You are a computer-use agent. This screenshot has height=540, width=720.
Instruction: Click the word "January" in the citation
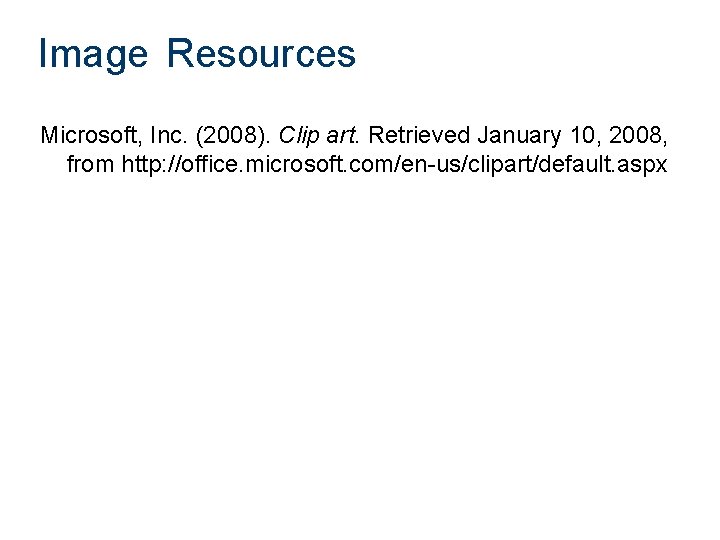[519, 135]
